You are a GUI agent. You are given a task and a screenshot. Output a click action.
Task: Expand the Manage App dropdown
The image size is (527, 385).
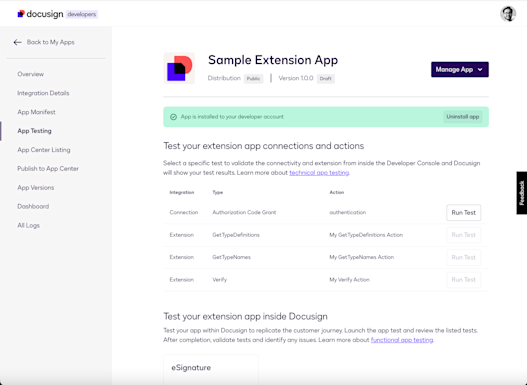coord(459,70)
